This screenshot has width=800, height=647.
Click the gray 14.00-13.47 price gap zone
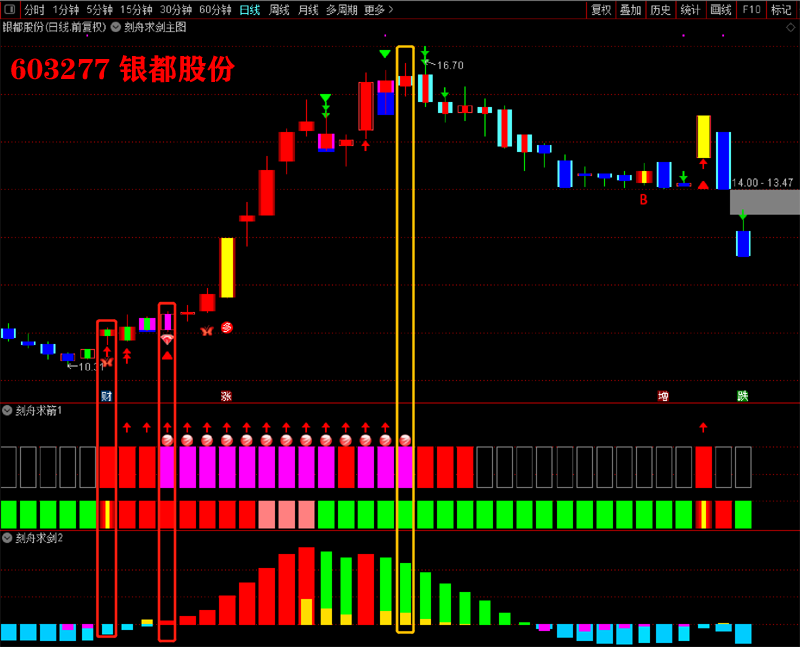tap(764, 202)
